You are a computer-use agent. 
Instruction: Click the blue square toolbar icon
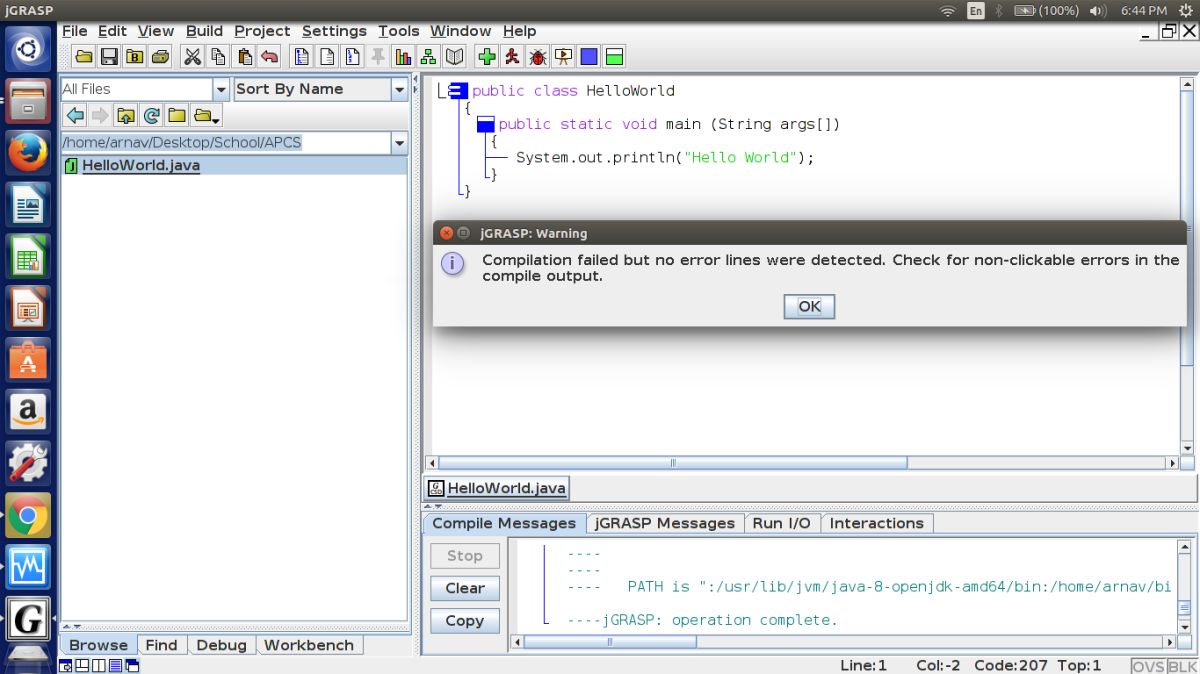(x=590, y=56)
